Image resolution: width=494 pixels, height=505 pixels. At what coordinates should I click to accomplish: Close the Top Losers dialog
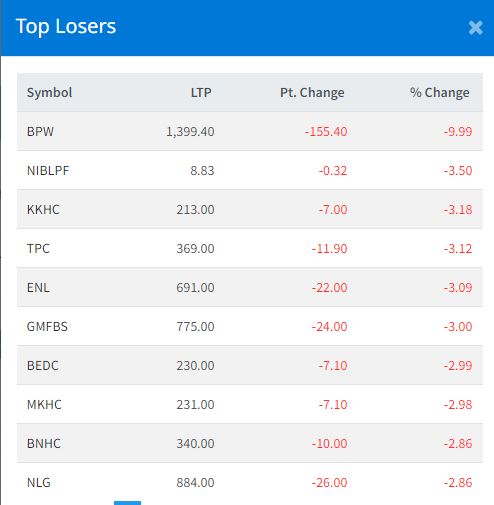(x=475, y=28)
